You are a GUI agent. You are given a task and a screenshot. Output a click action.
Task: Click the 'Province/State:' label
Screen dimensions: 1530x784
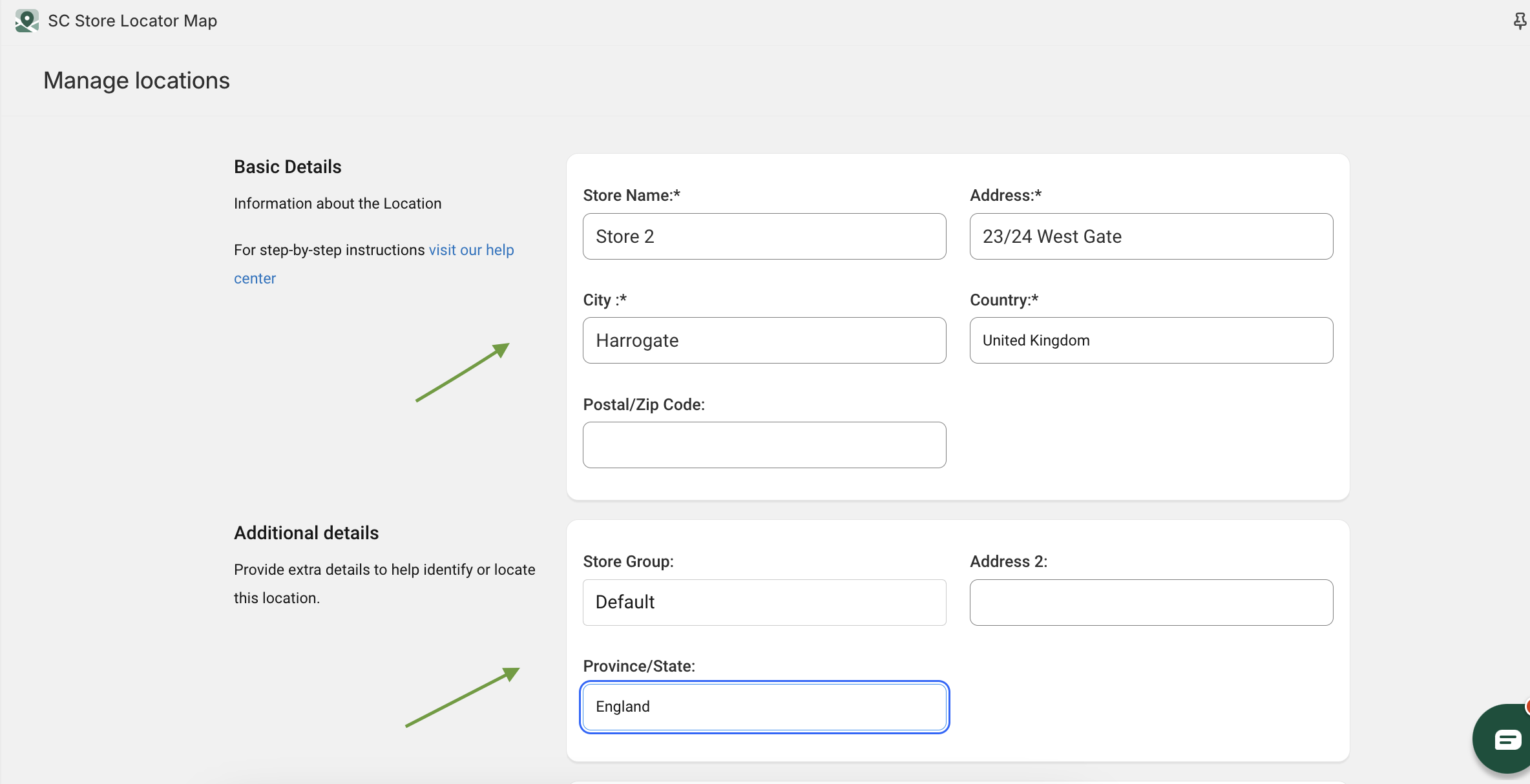[638, 666]
